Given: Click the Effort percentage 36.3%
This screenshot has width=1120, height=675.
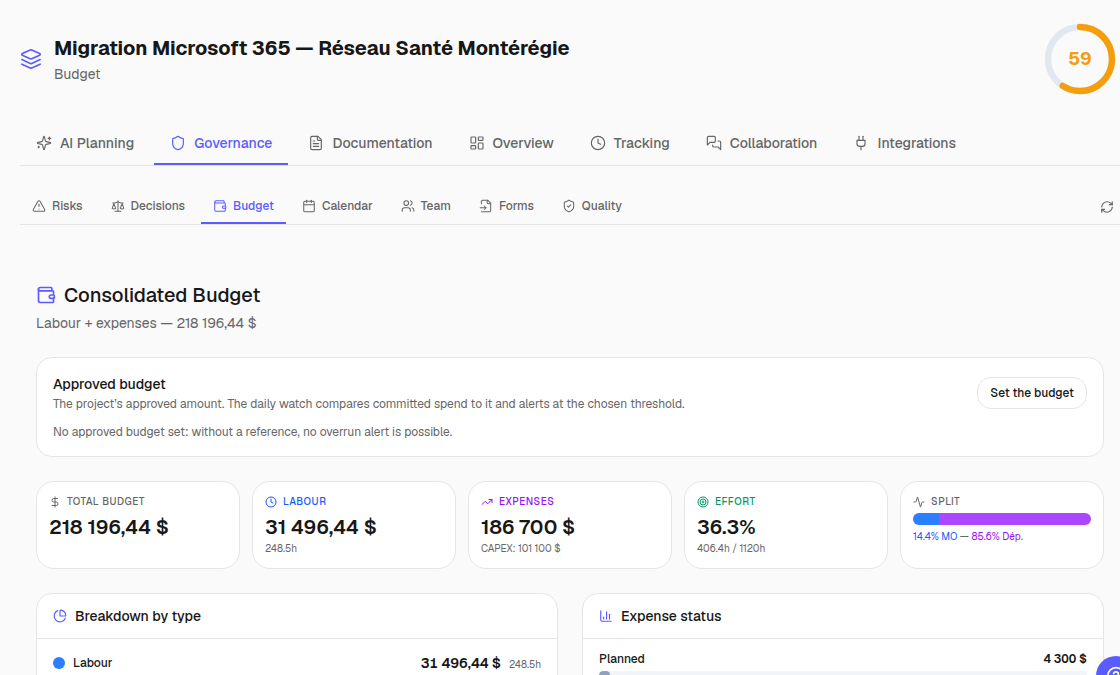Looking at the screenshot, I should [726, 527].
